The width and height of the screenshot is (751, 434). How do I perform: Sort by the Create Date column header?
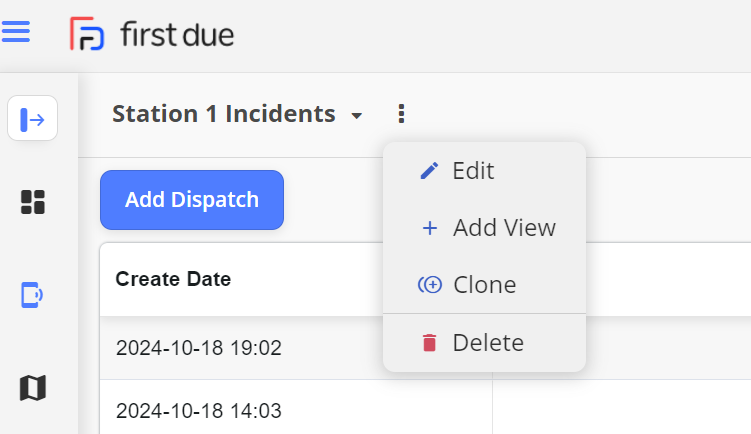[x=173, y=279]
